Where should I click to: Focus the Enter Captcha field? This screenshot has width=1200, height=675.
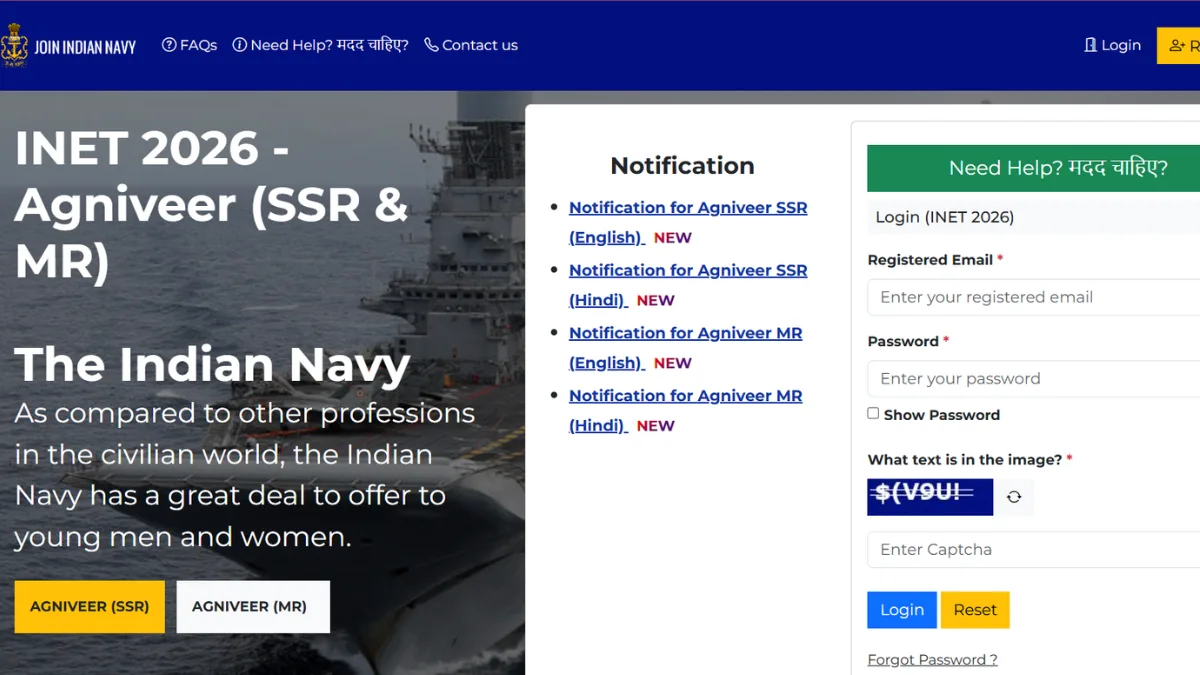pos(1033,550)
